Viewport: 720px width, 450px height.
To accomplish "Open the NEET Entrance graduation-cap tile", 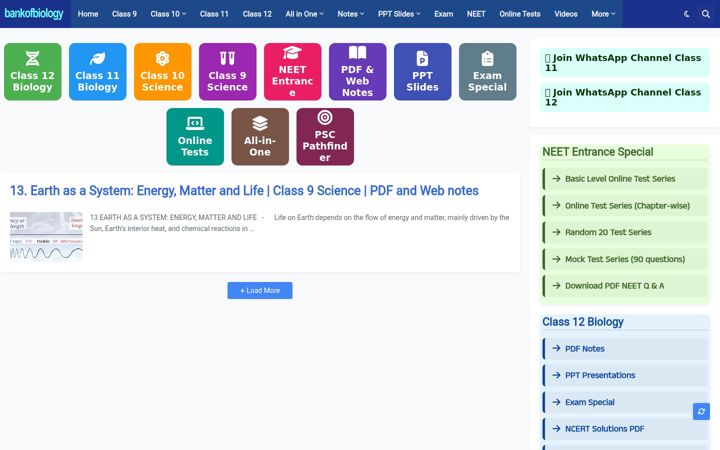I will [x=292, y=72].
